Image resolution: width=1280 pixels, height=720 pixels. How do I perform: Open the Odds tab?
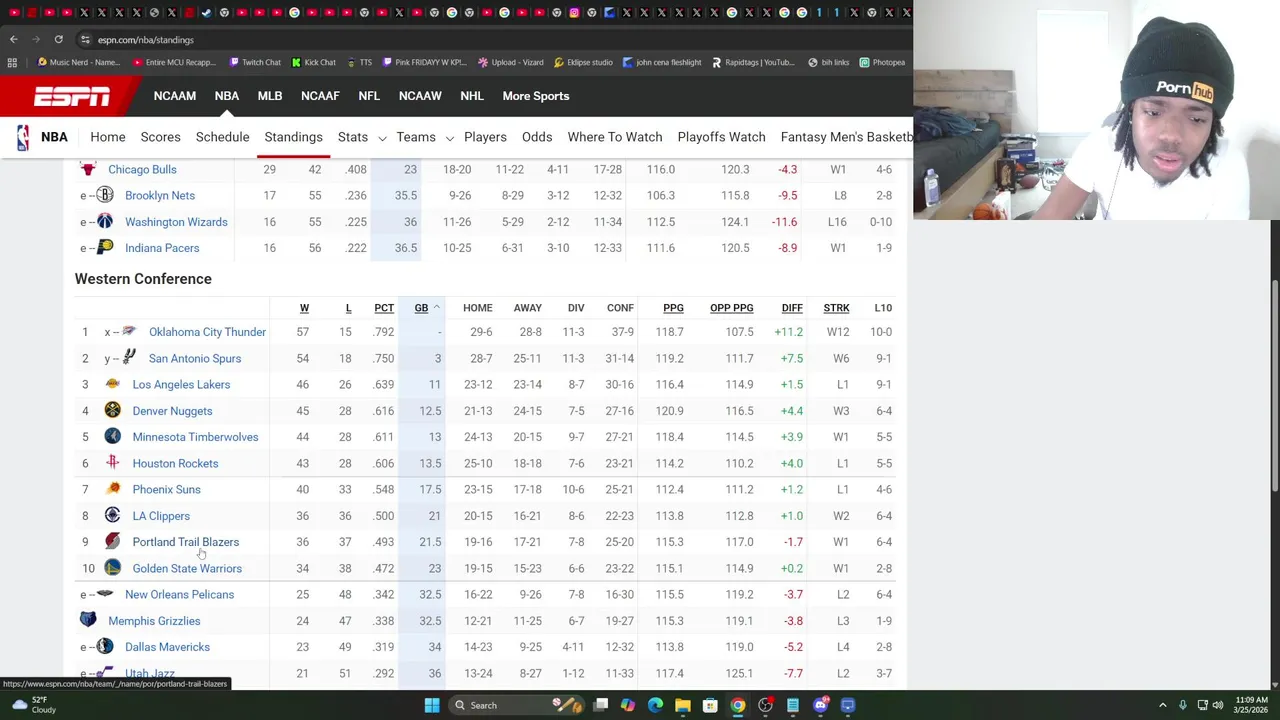(x=537, y=137)
